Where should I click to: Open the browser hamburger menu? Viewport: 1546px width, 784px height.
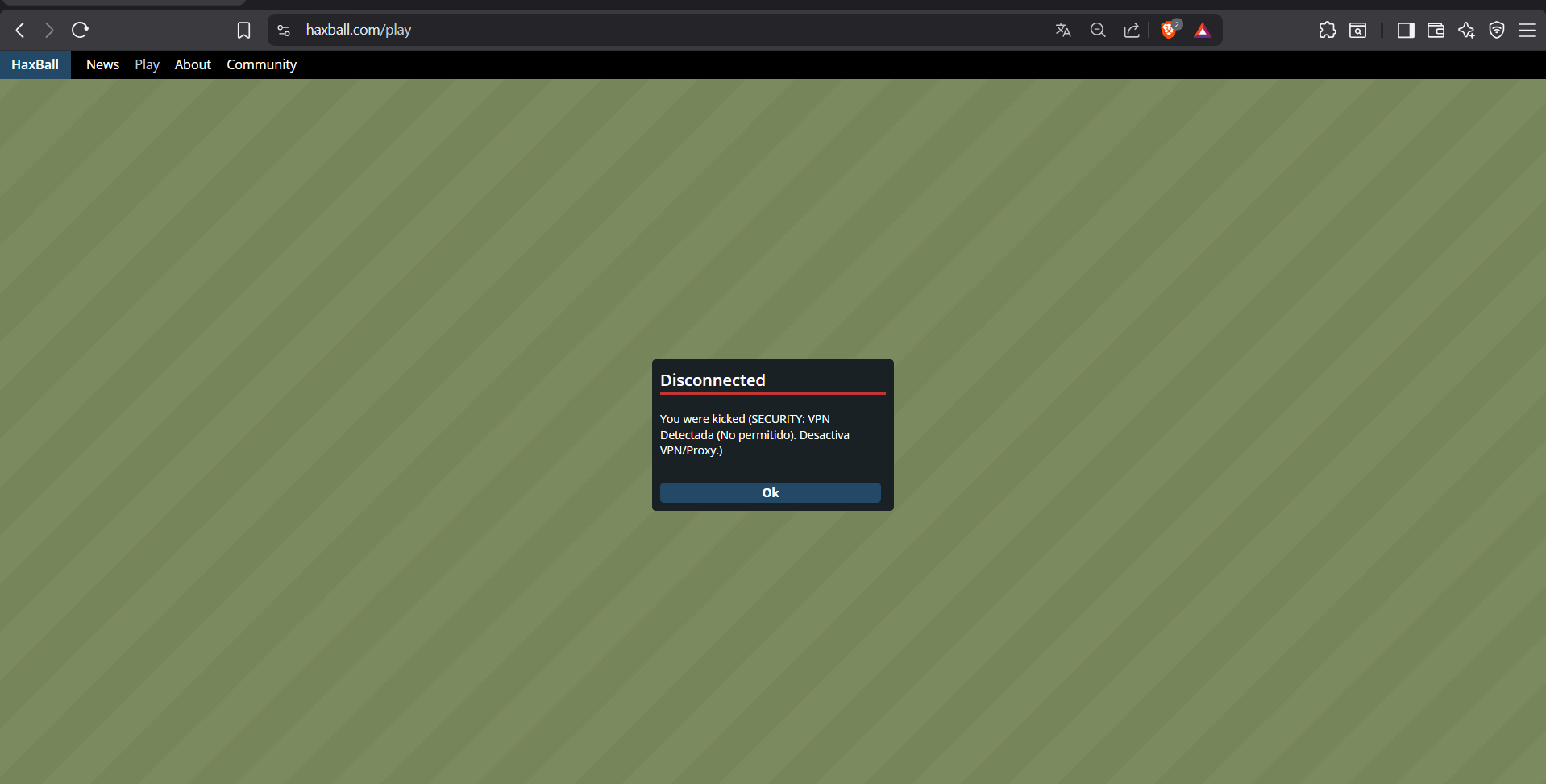coord(1527,31)
